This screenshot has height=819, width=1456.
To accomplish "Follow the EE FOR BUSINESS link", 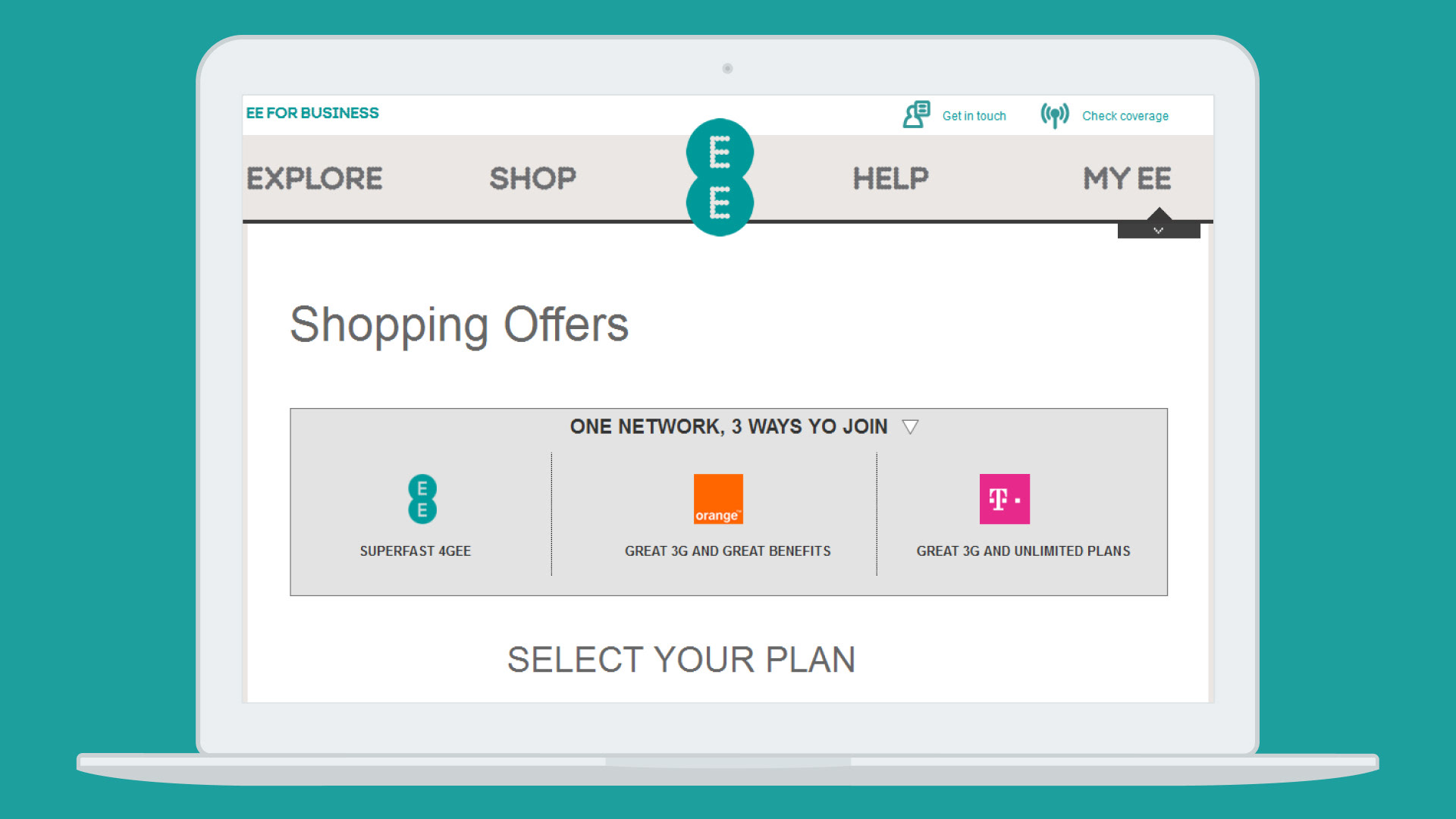I will [312, 113].
